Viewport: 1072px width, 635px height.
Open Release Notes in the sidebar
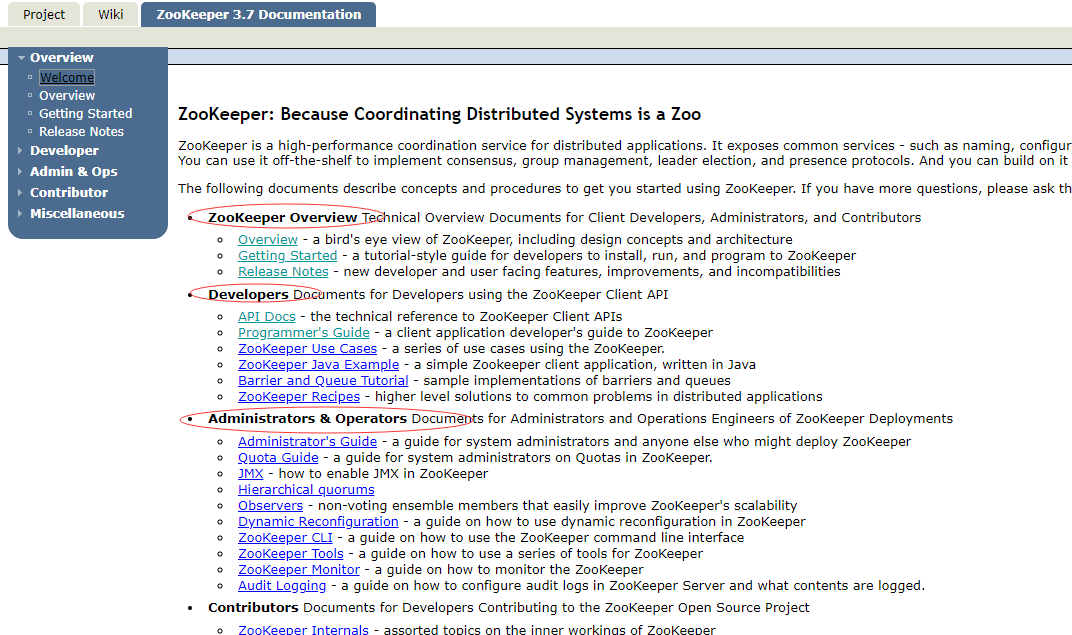(x=81, y=131)
